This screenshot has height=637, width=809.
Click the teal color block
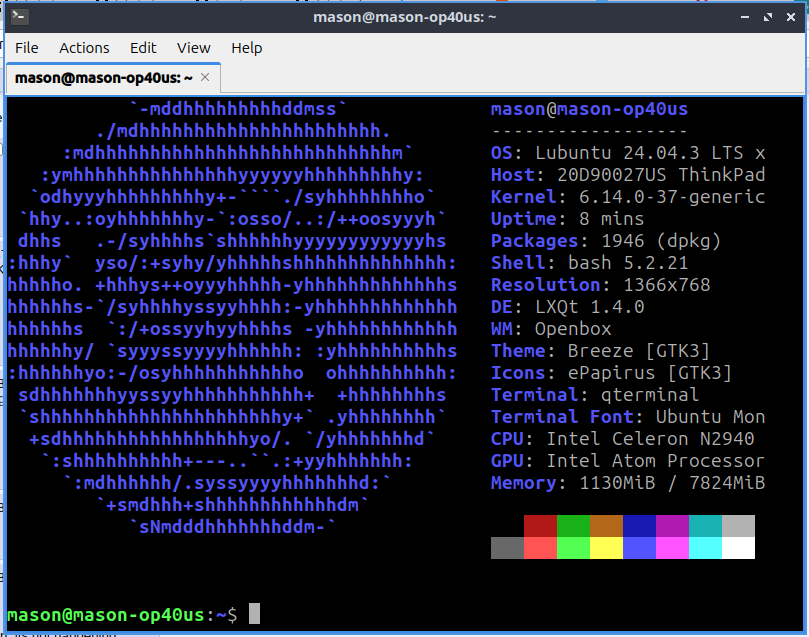pyautogui.click(x=705, y=526)
